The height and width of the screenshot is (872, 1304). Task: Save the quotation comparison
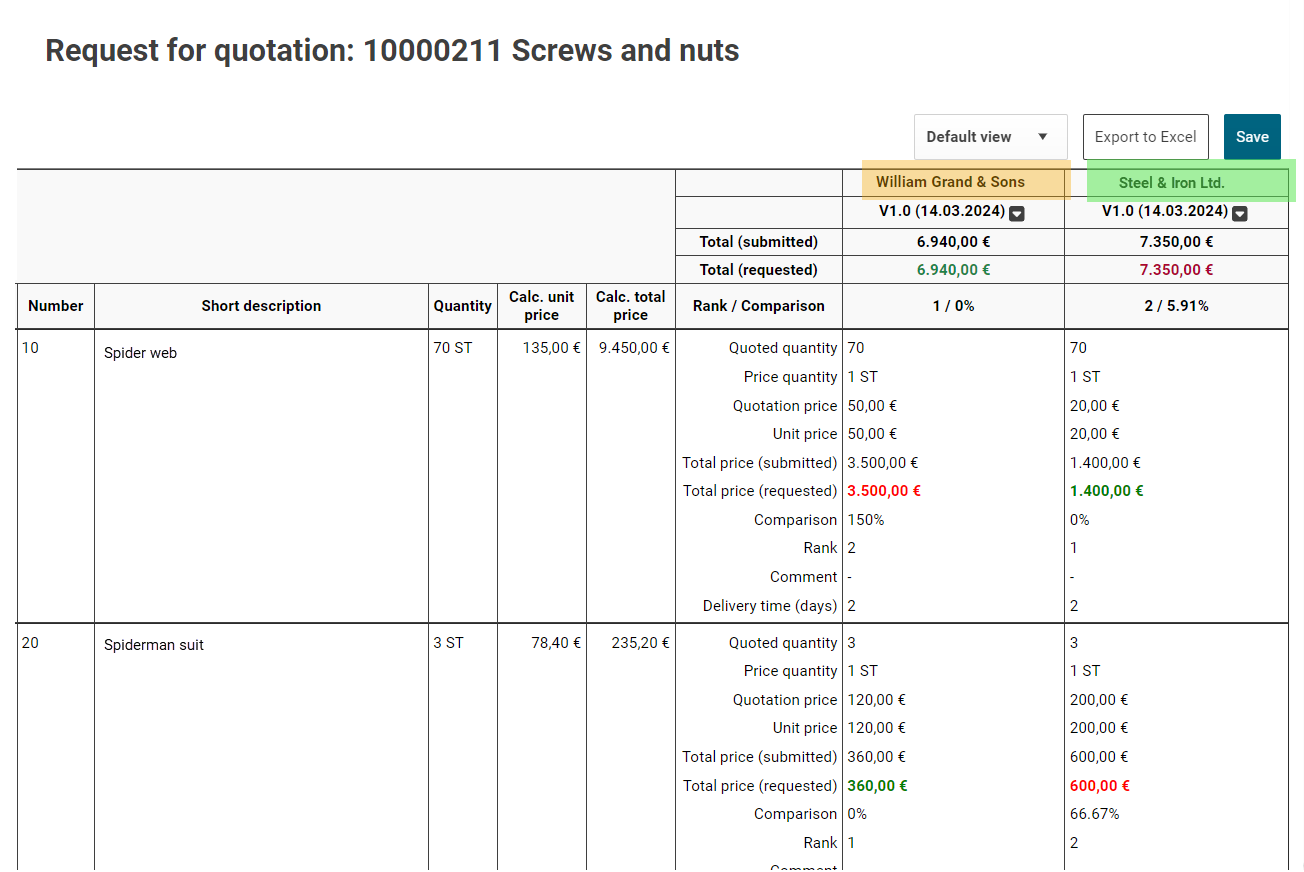[1251, 137]
